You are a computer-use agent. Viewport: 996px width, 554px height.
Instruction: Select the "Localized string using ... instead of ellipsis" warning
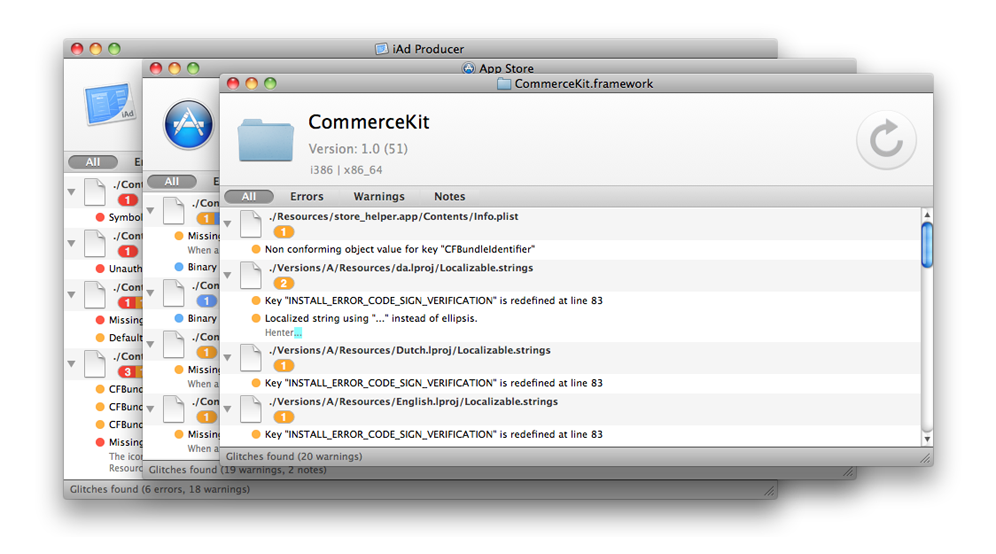370,318
